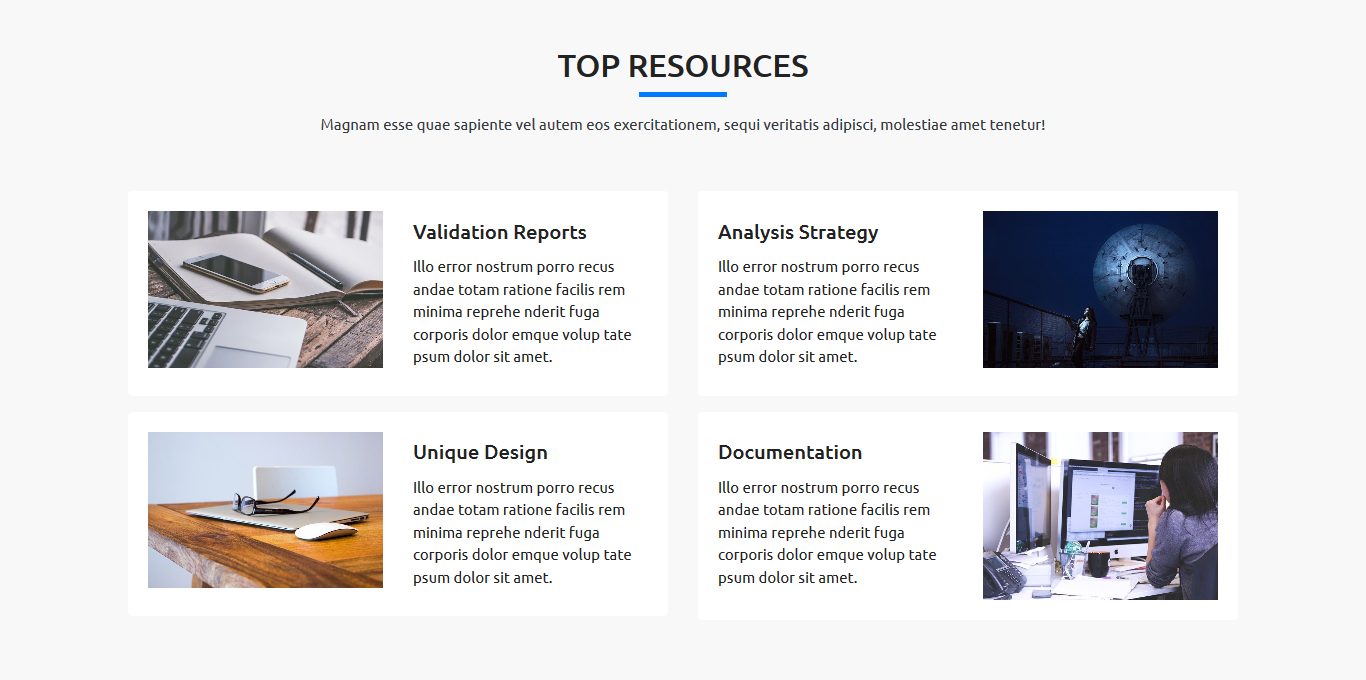View the Analysis Strategy satellite dish image
The image size is (1366, 680).
tap(1100, 289)
